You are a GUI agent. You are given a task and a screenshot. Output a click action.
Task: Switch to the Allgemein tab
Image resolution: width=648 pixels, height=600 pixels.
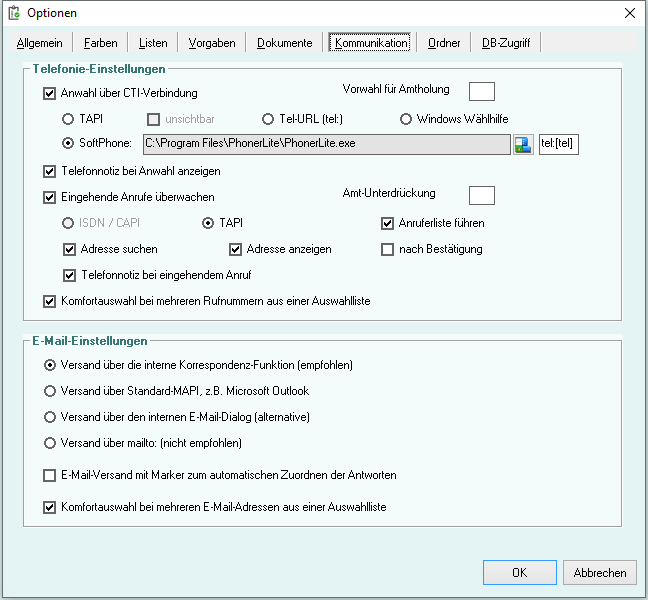[x=40, y=43]
